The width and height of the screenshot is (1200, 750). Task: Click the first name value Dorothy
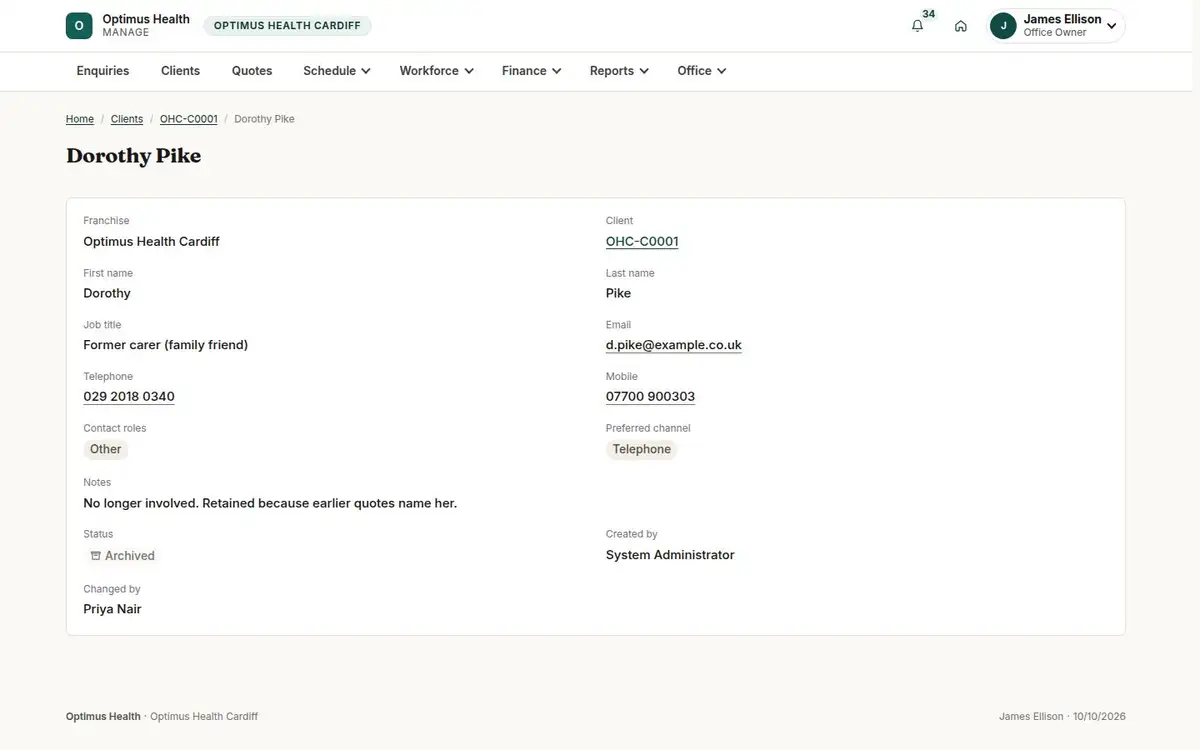click(x=107, y=294)
